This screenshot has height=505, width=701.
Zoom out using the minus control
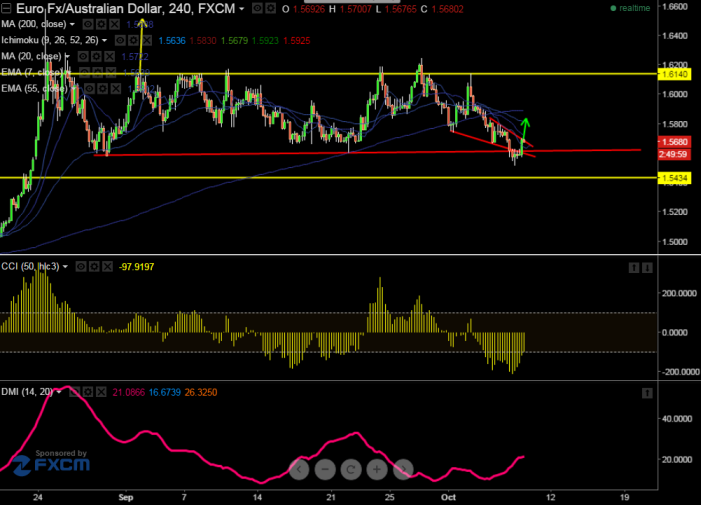point(325,469)
